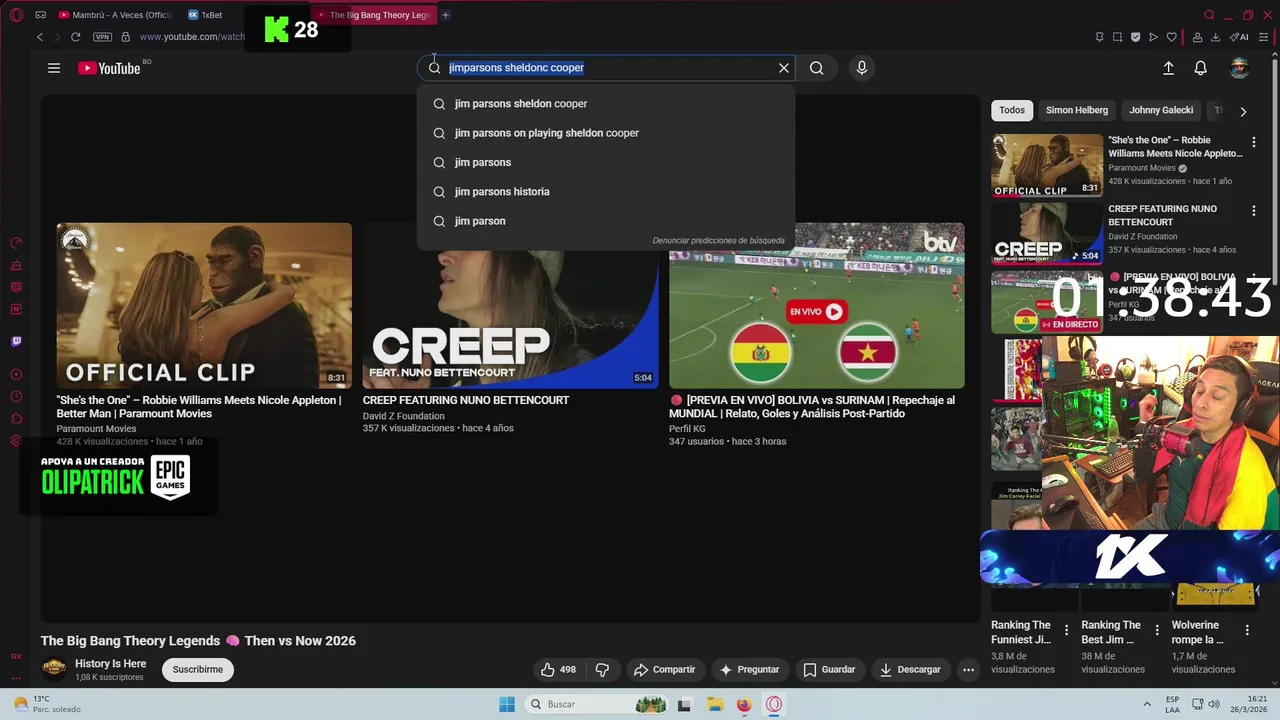This screenshot has width=1280, height=720.
Task: Open YouTube upload/create icon
Action: 1168,68
